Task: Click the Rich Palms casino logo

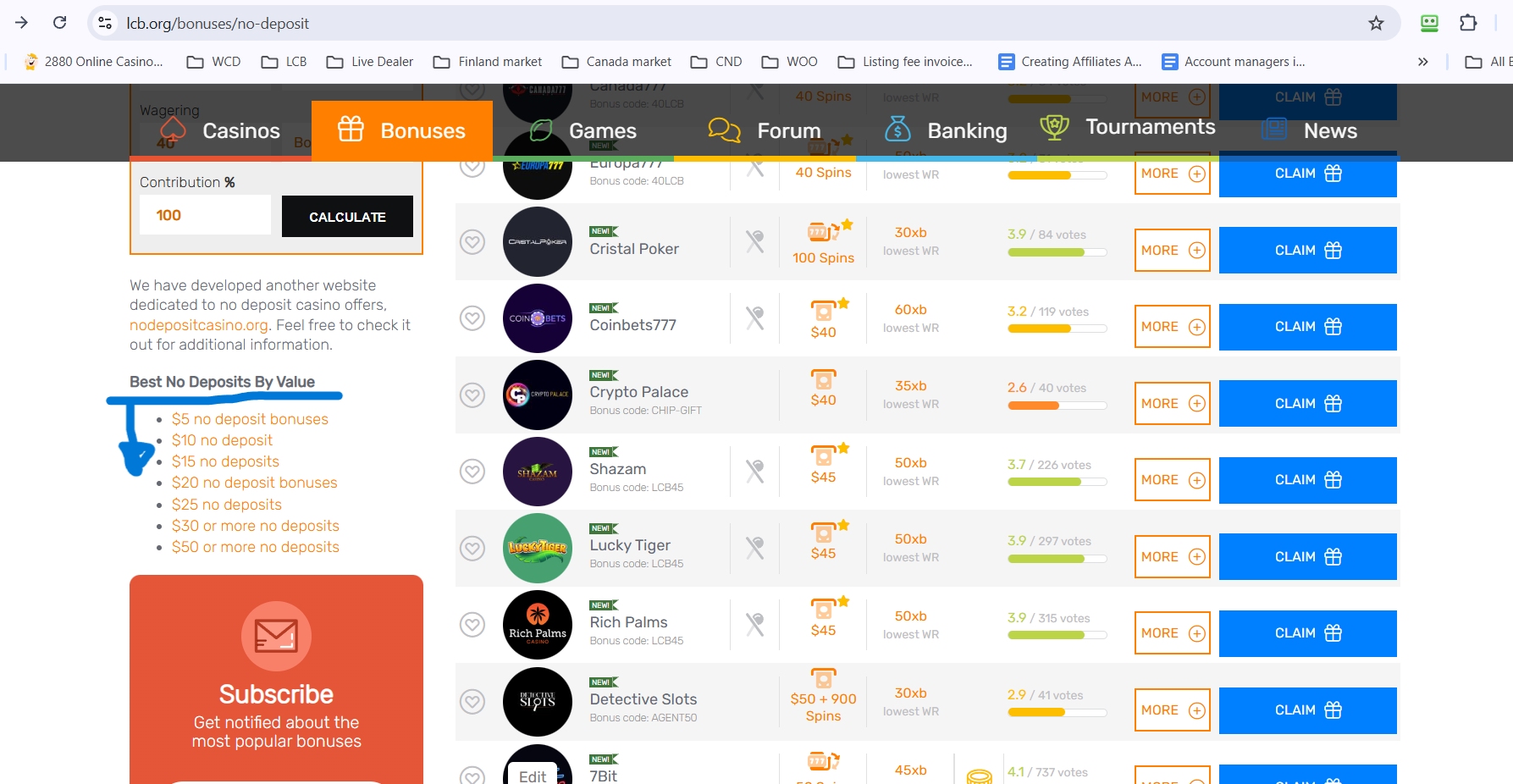Action: point(538,625)
